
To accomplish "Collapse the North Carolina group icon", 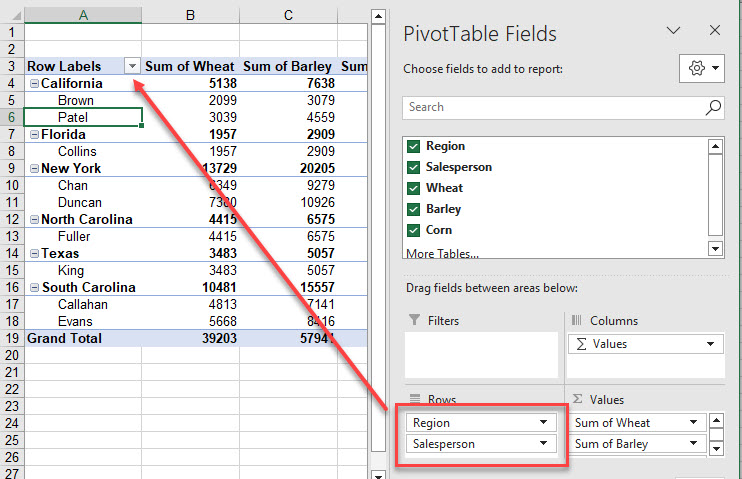I will [x=35, y=220].
